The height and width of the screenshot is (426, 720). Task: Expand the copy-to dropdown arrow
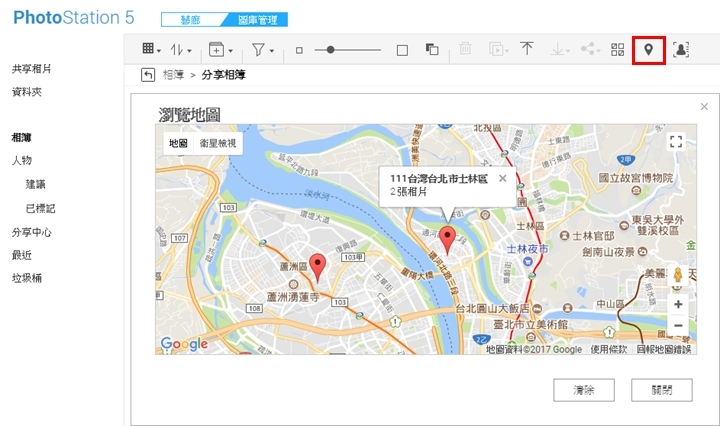(507, 51)
